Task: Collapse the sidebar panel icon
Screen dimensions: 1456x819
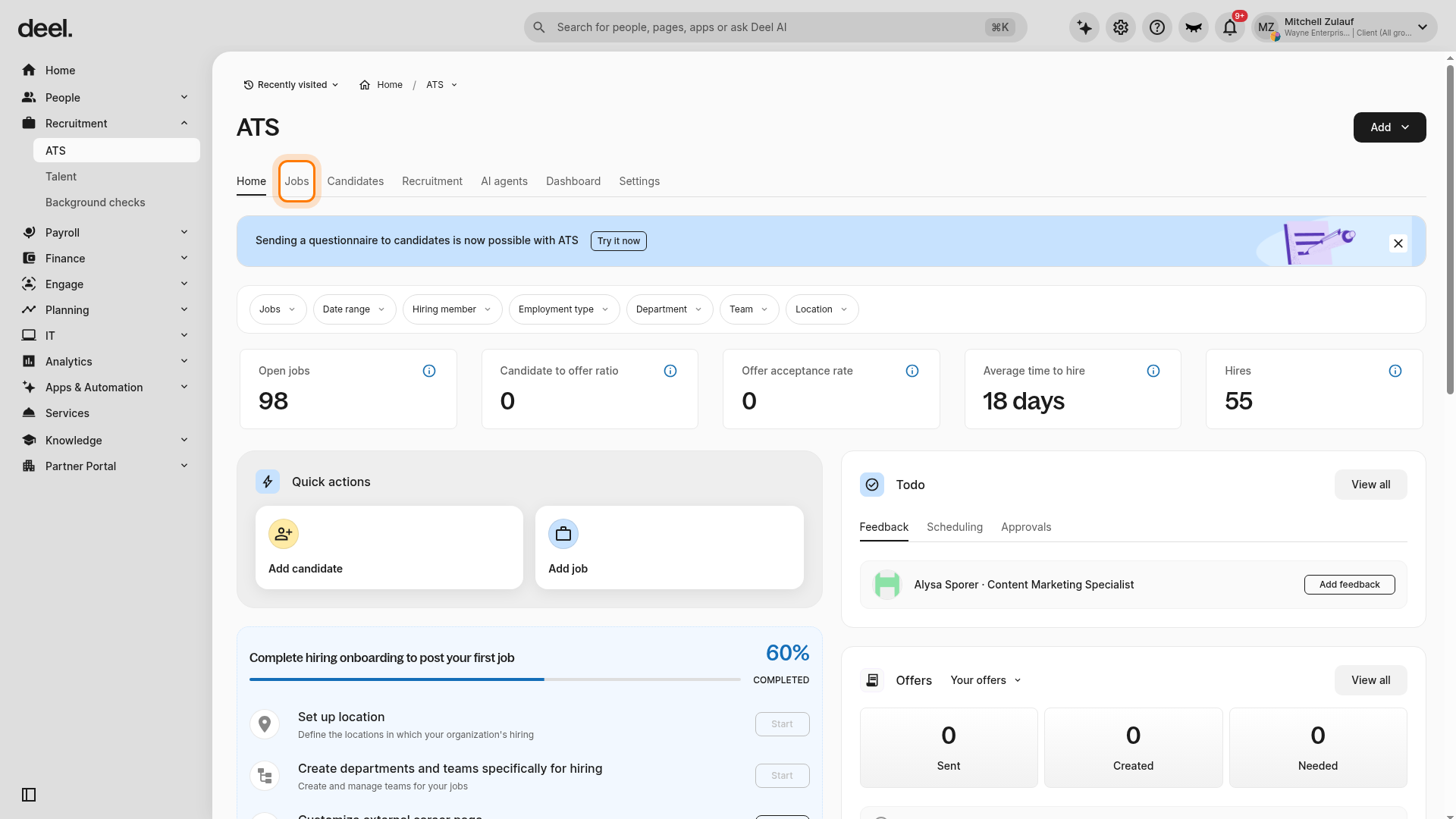Action: (x=29, y=795)
